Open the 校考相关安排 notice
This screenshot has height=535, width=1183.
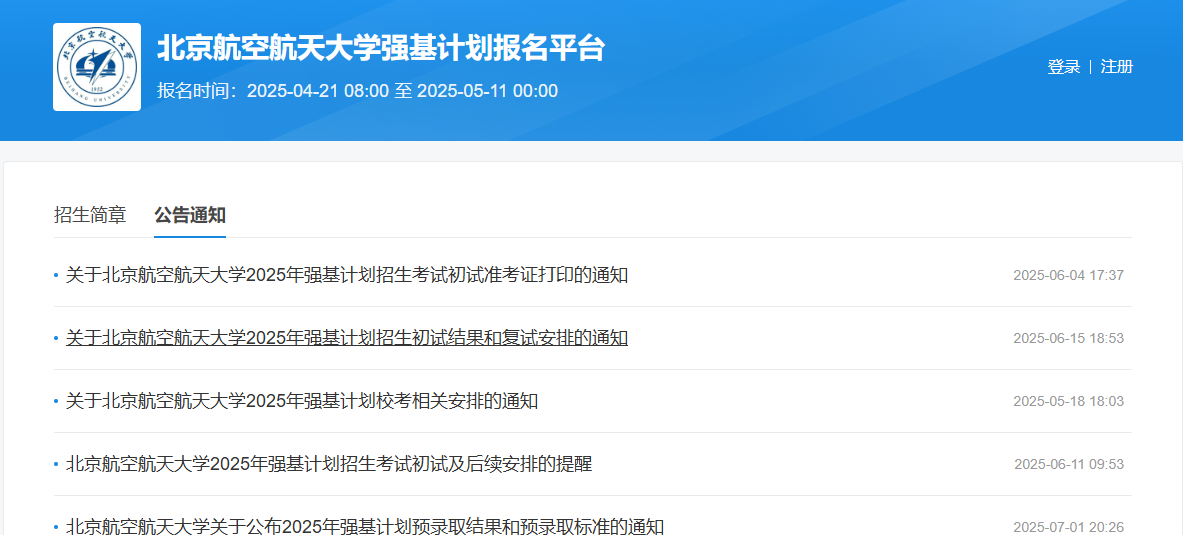point(302,401)
